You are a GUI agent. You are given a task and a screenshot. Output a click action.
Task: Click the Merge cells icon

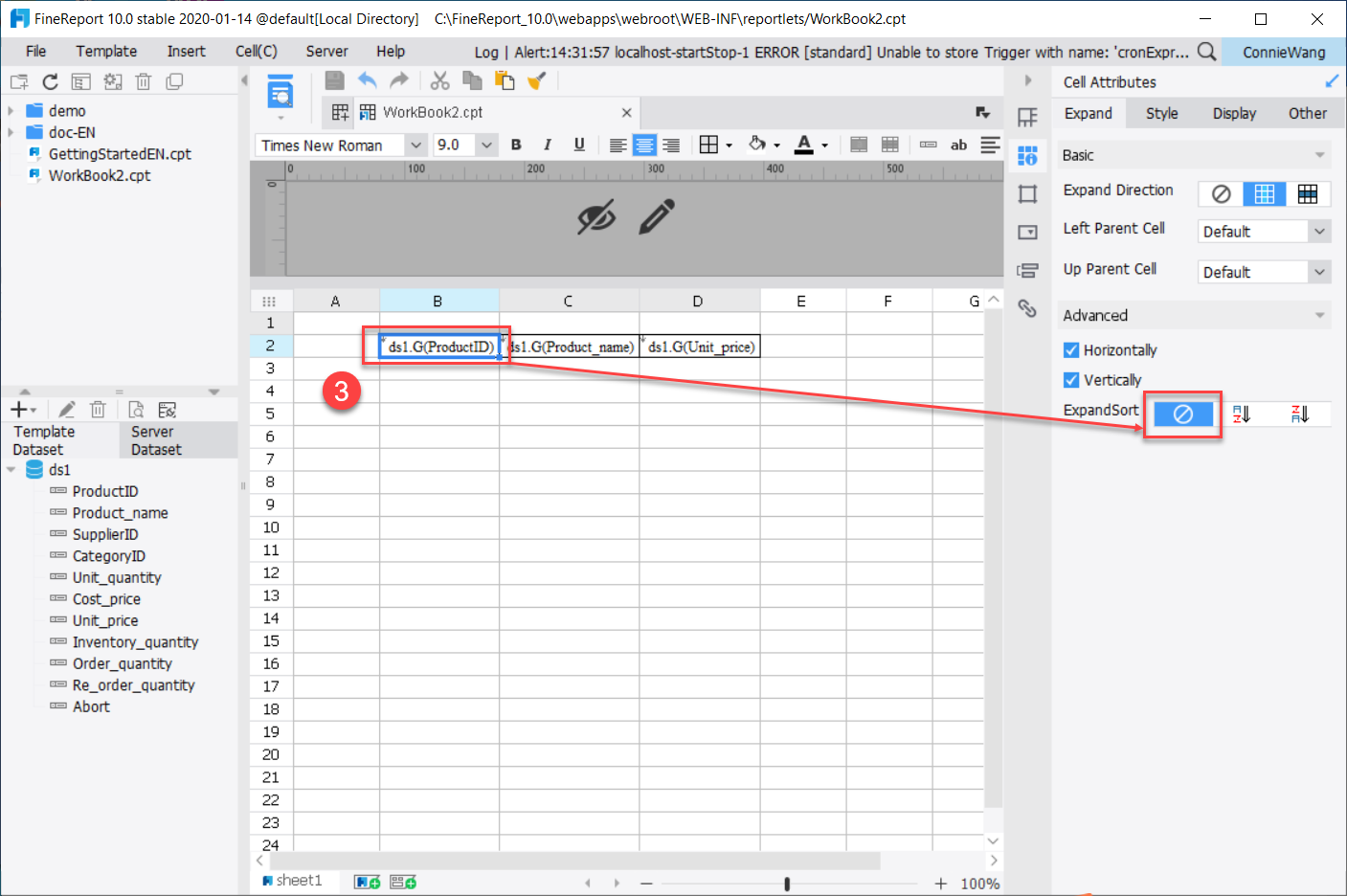[x=859, y=145]
